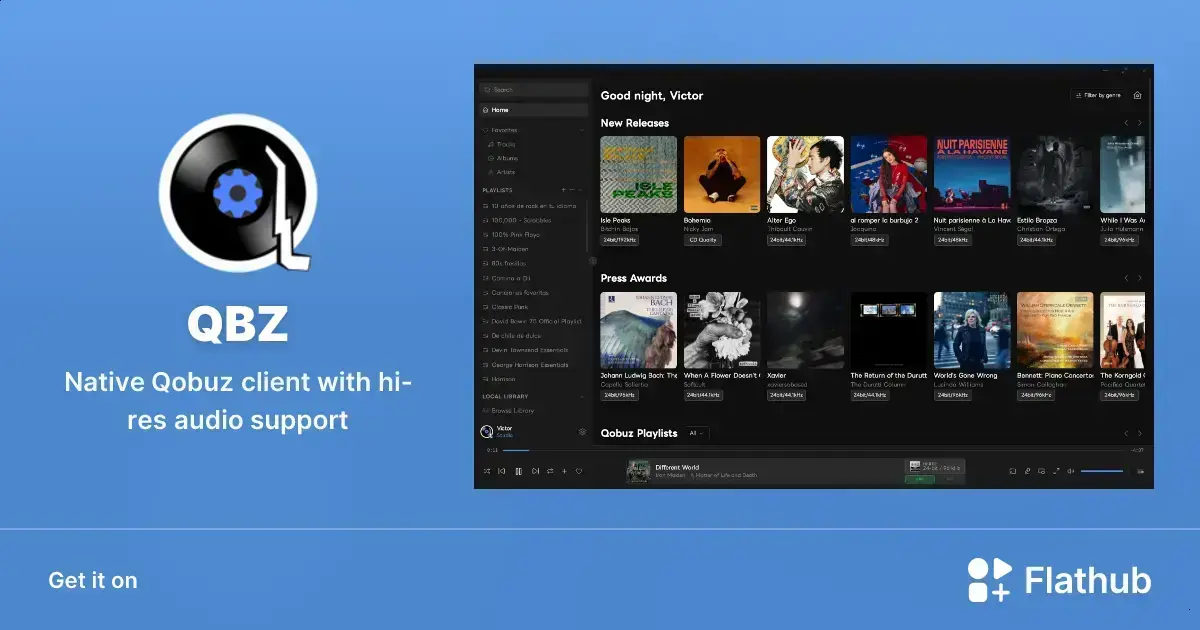Open the play queue icon
The height and width of the screenshot is (630, 1200).
click(1140, 471)
